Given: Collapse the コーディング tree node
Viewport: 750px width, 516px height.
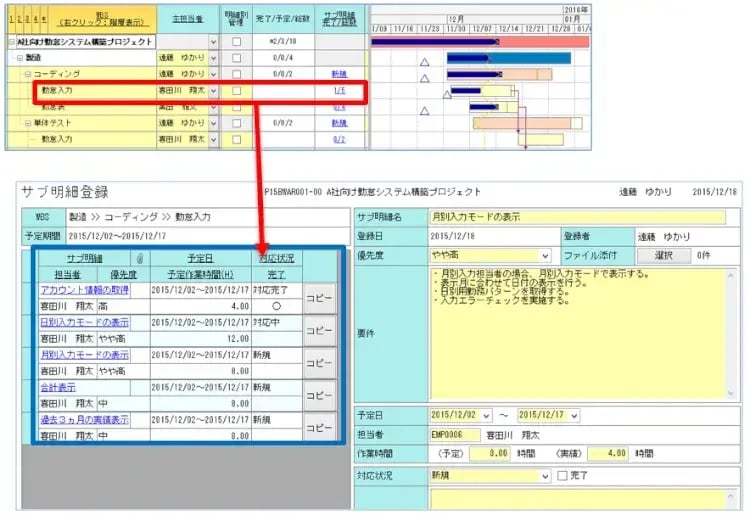Looking at the screenshot, I should [28, 75].
